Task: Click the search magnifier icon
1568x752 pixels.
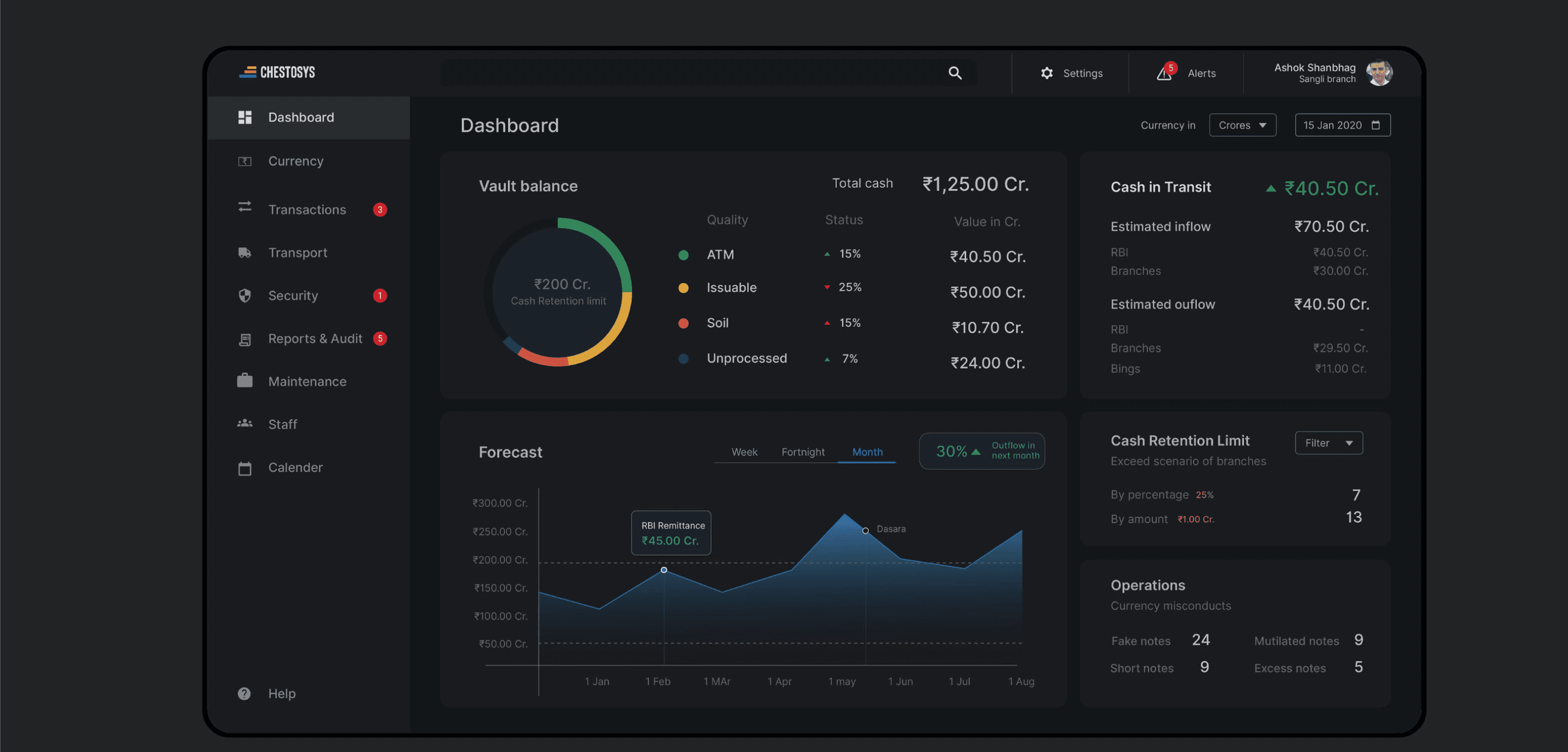Action: click(x=955, y=73)
